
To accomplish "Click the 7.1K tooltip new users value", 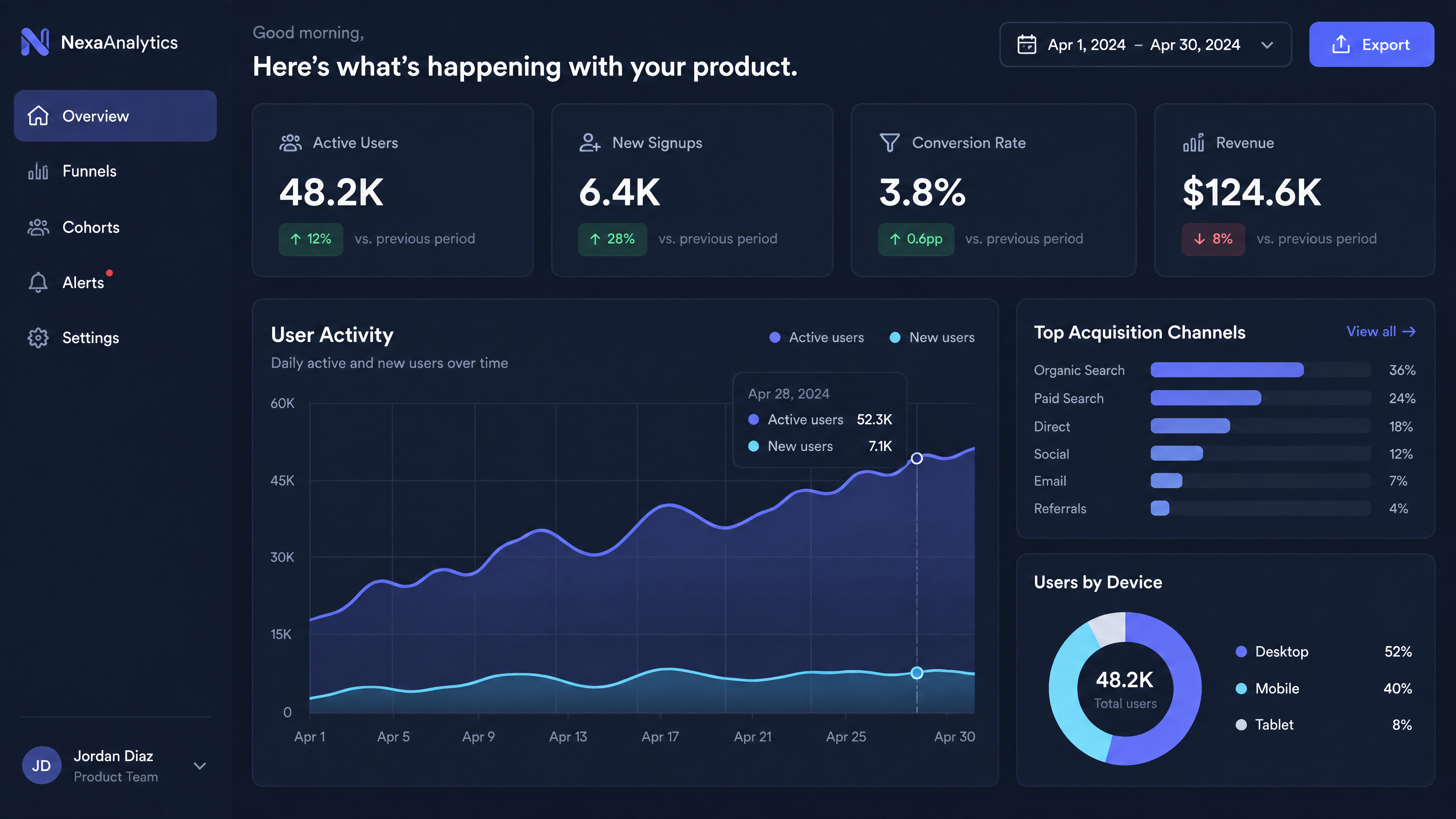I will 880,446.
